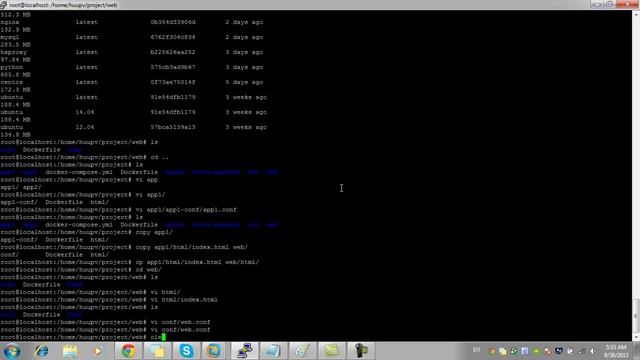This screenshot has width=640, height=360.
Task: Open the dark camera-like icon at taskbar end
Action: click(361, 351)
